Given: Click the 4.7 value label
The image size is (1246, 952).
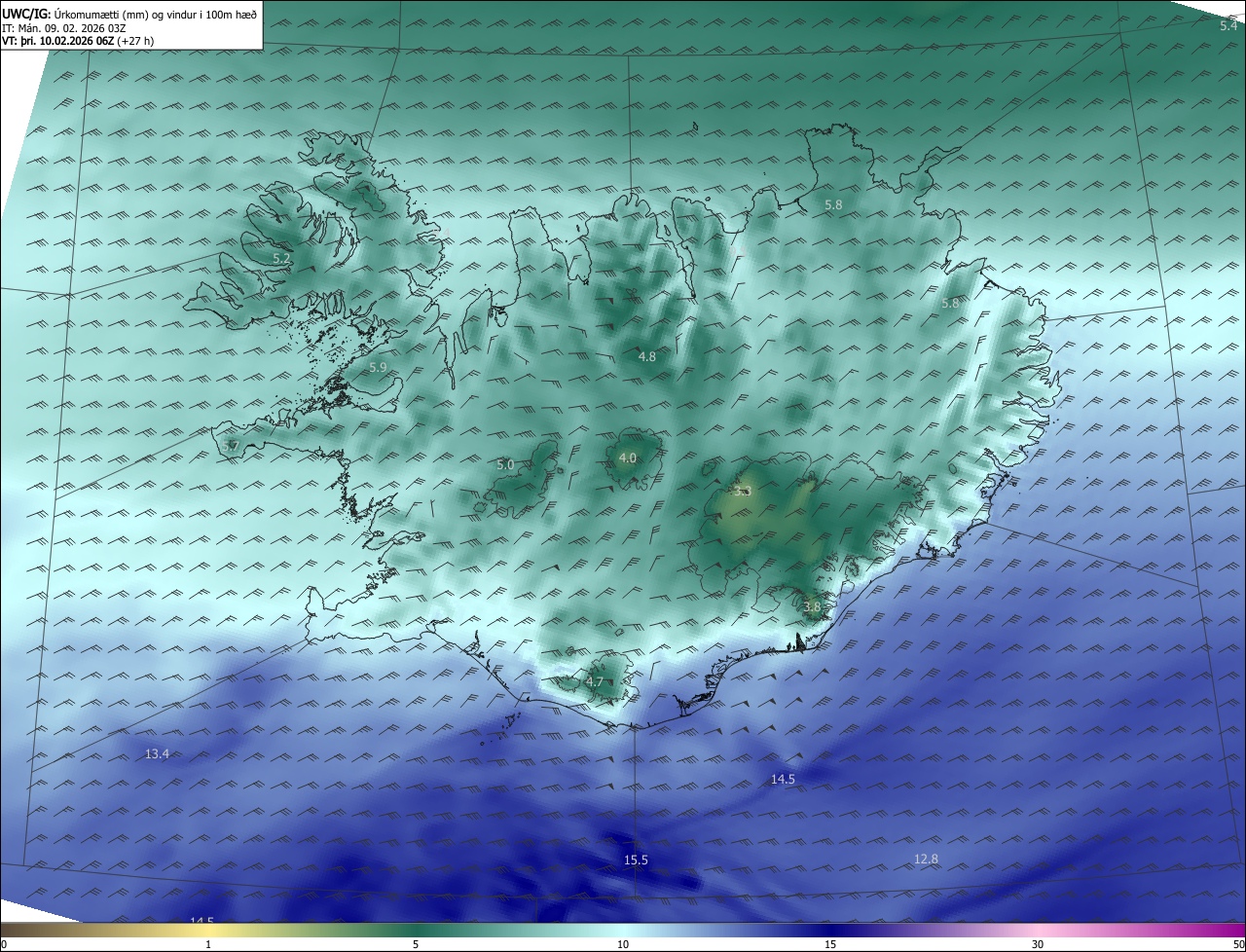Looking at the screenshot, I should (x=595, y=682).
